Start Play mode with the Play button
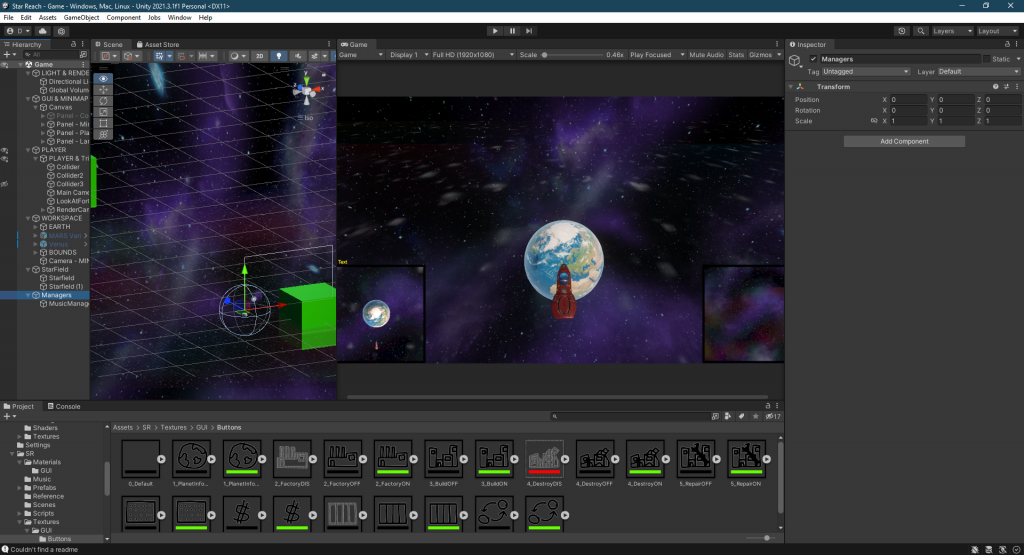1024x555 pixels. click(495, 31)
